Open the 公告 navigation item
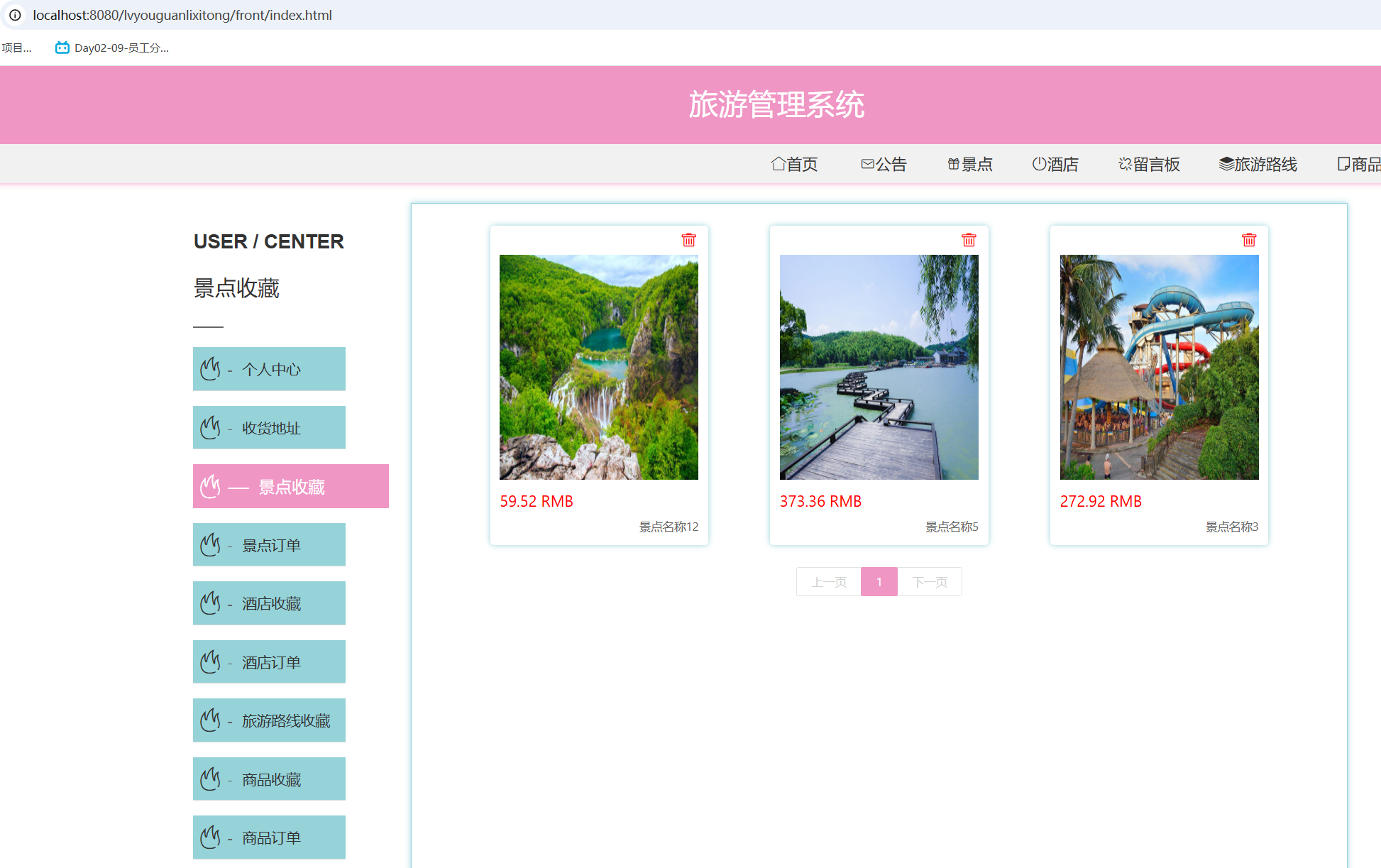The width and height of the screenshot is (1381, 868). [884, 164]
